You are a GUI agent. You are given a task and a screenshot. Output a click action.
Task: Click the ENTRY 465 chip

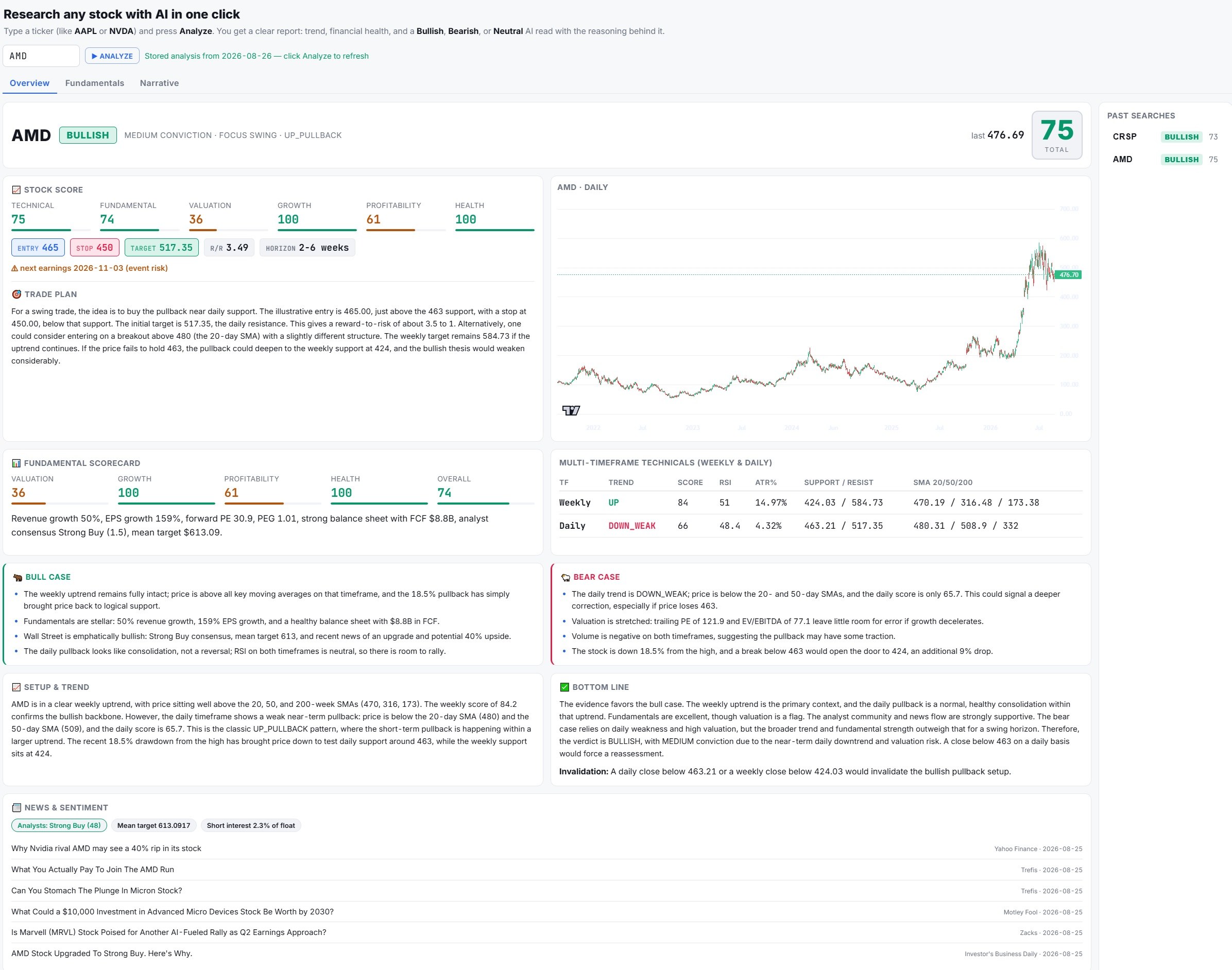coord(38,248)
